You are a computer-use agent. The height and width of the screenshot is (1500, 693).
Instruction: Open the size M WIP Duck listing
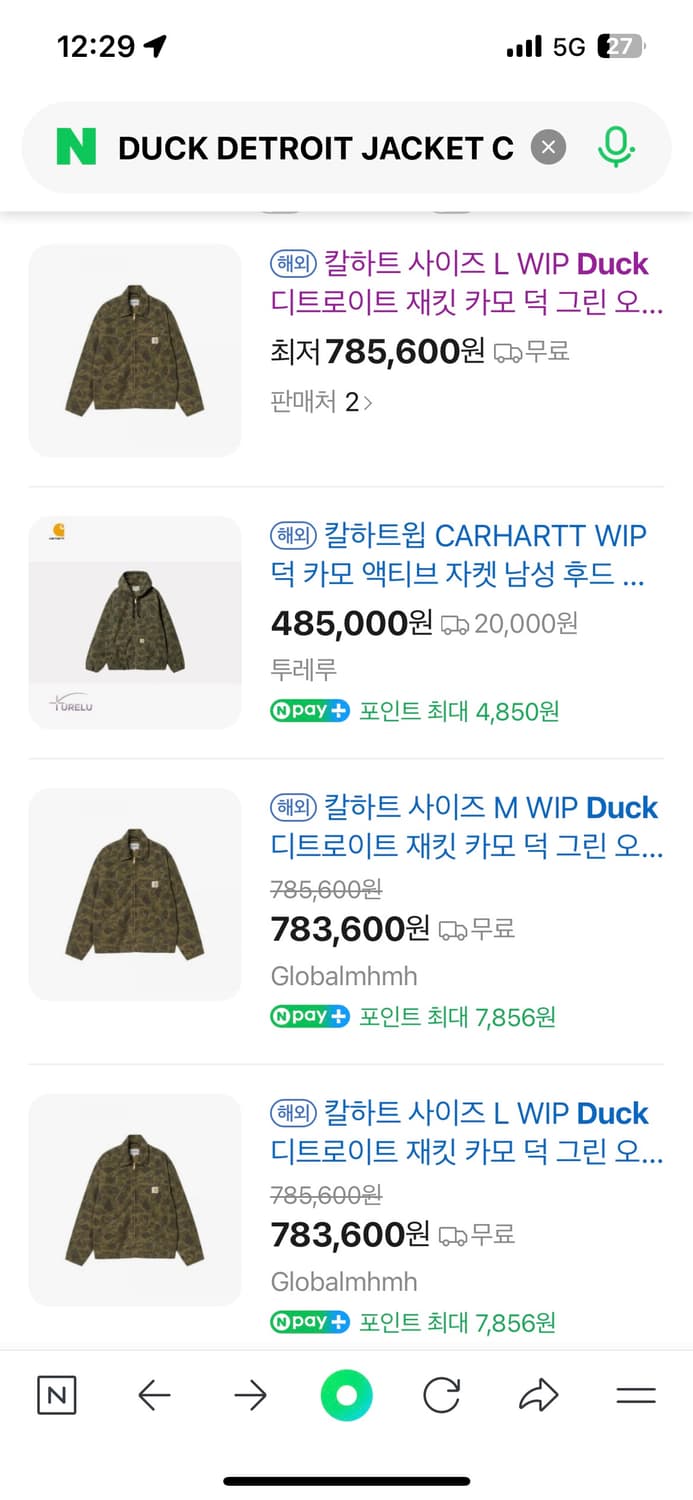[x=466, y=826]
